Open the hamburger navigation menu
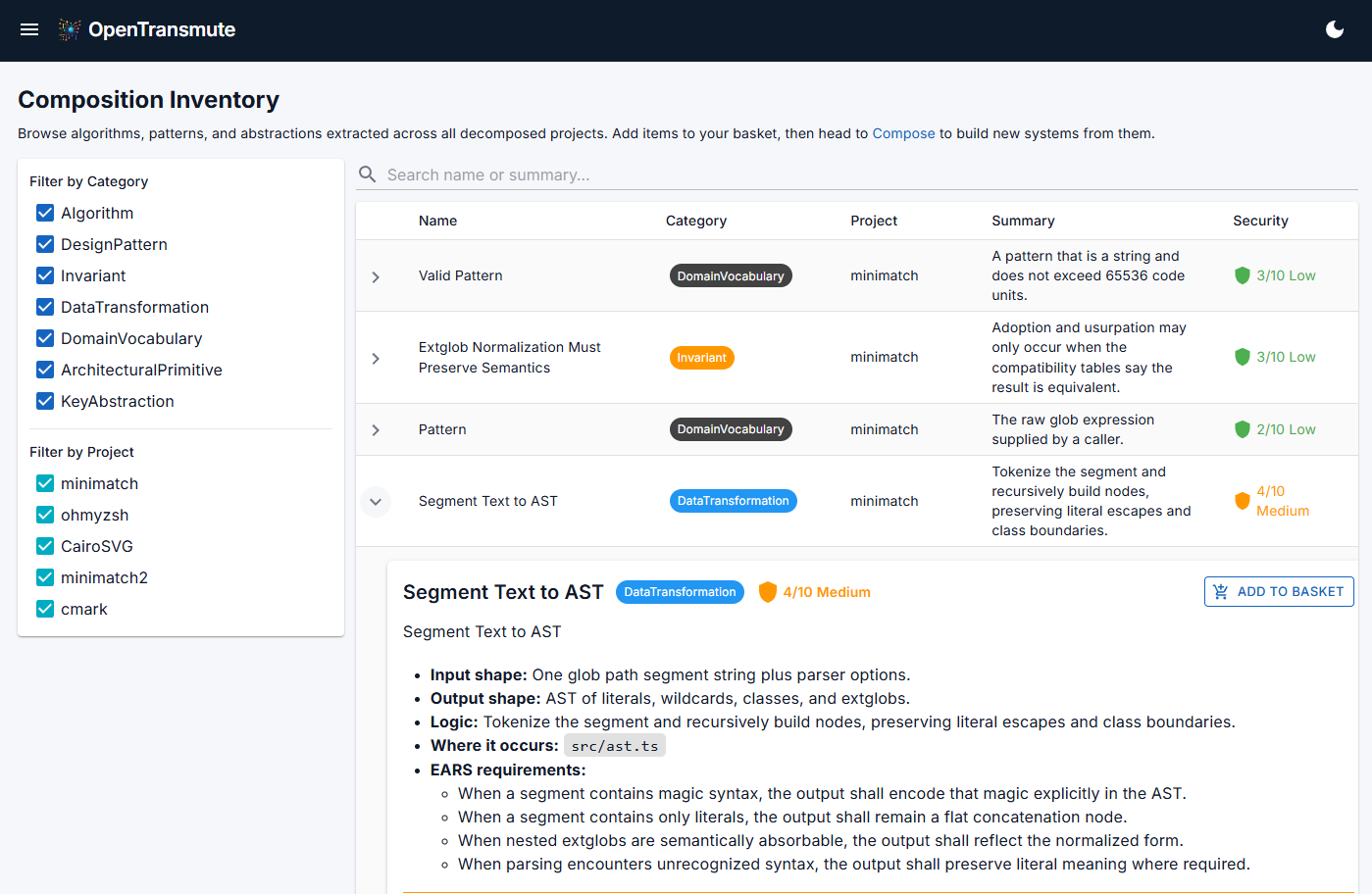 point(28,29)
